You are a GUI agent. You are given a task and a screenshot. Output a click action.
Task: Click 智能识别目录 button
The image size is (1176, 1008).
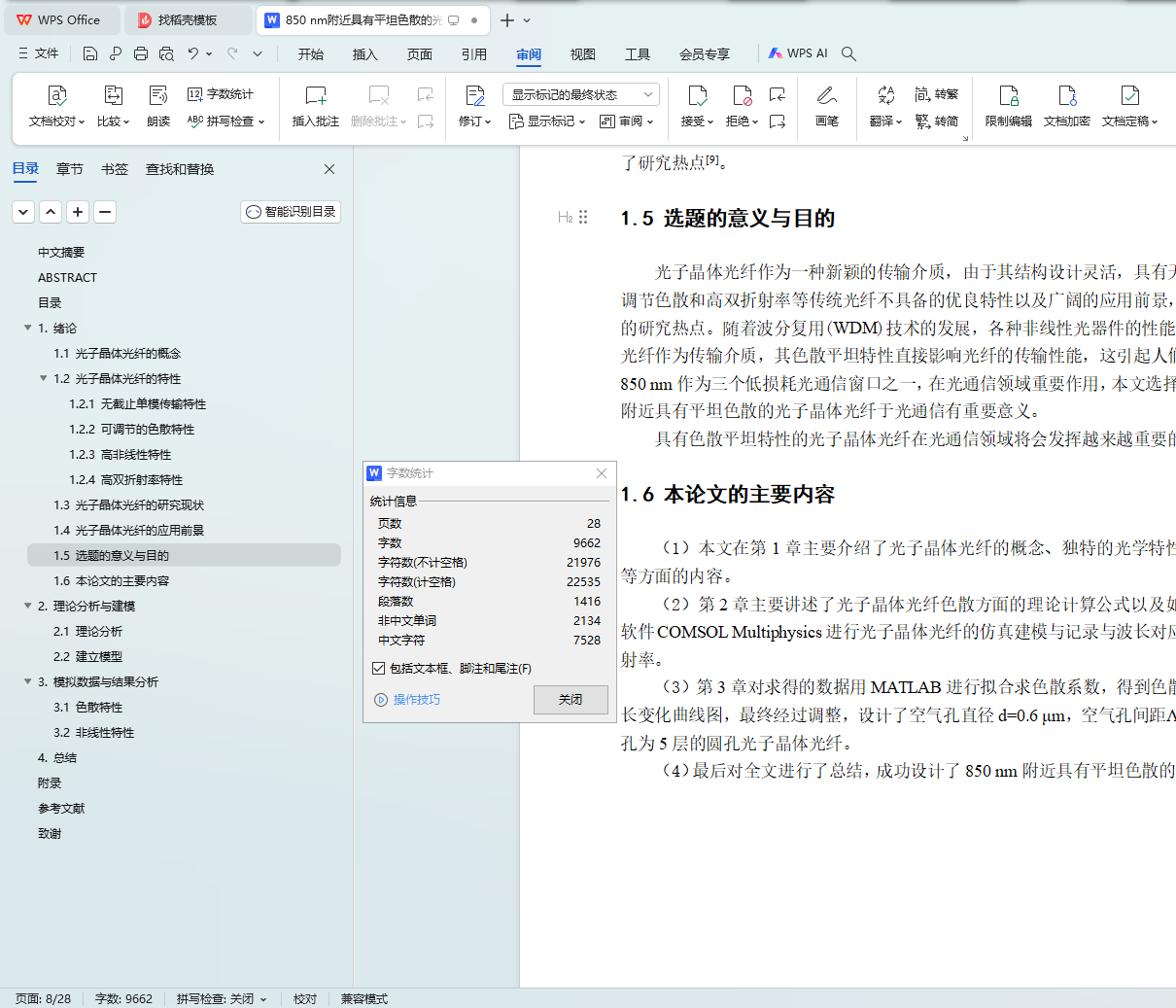[291, 212]
